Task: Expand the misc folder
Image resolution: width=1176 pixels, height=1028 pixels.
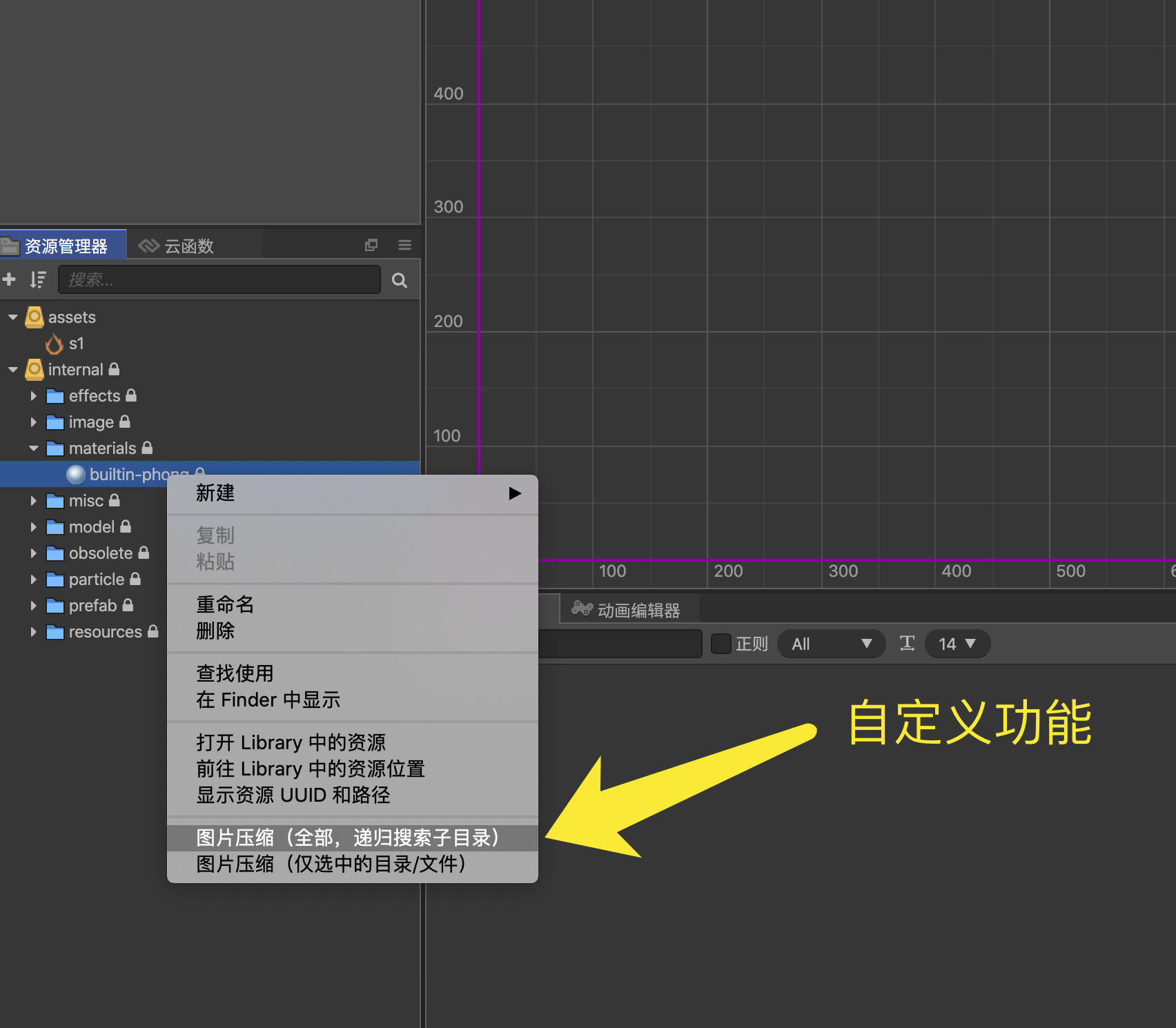Action: point(33,501)
